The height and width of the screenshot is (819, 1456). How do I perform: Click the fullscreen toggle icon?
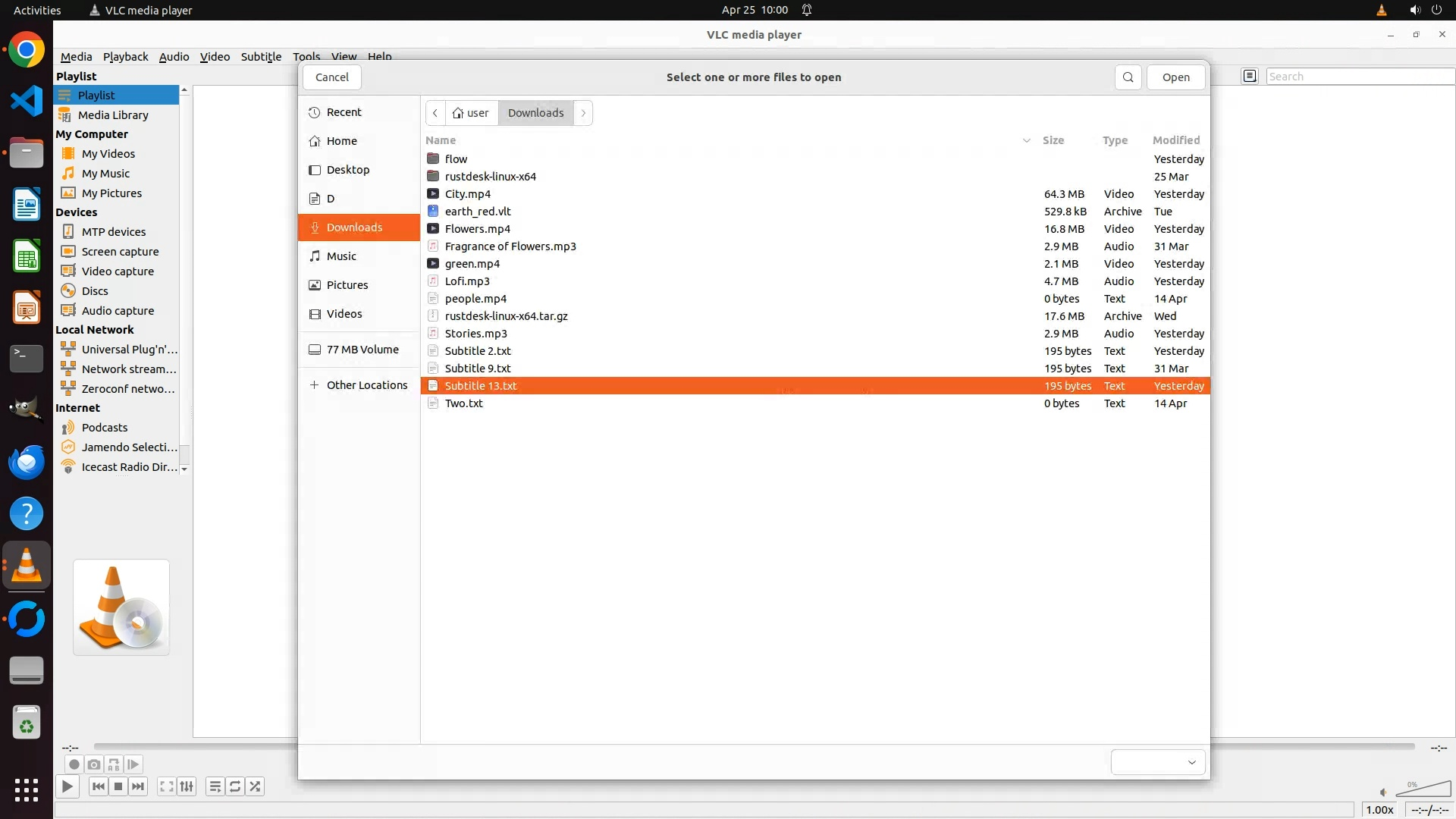tap(167, 786)
